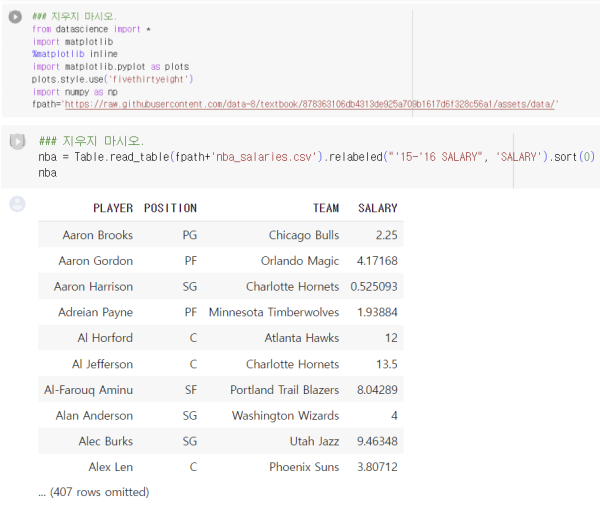Click the Utah Jazz team cell
This screenshot has height=511, width=600.
pyautogui.click(x=315, y=441)
